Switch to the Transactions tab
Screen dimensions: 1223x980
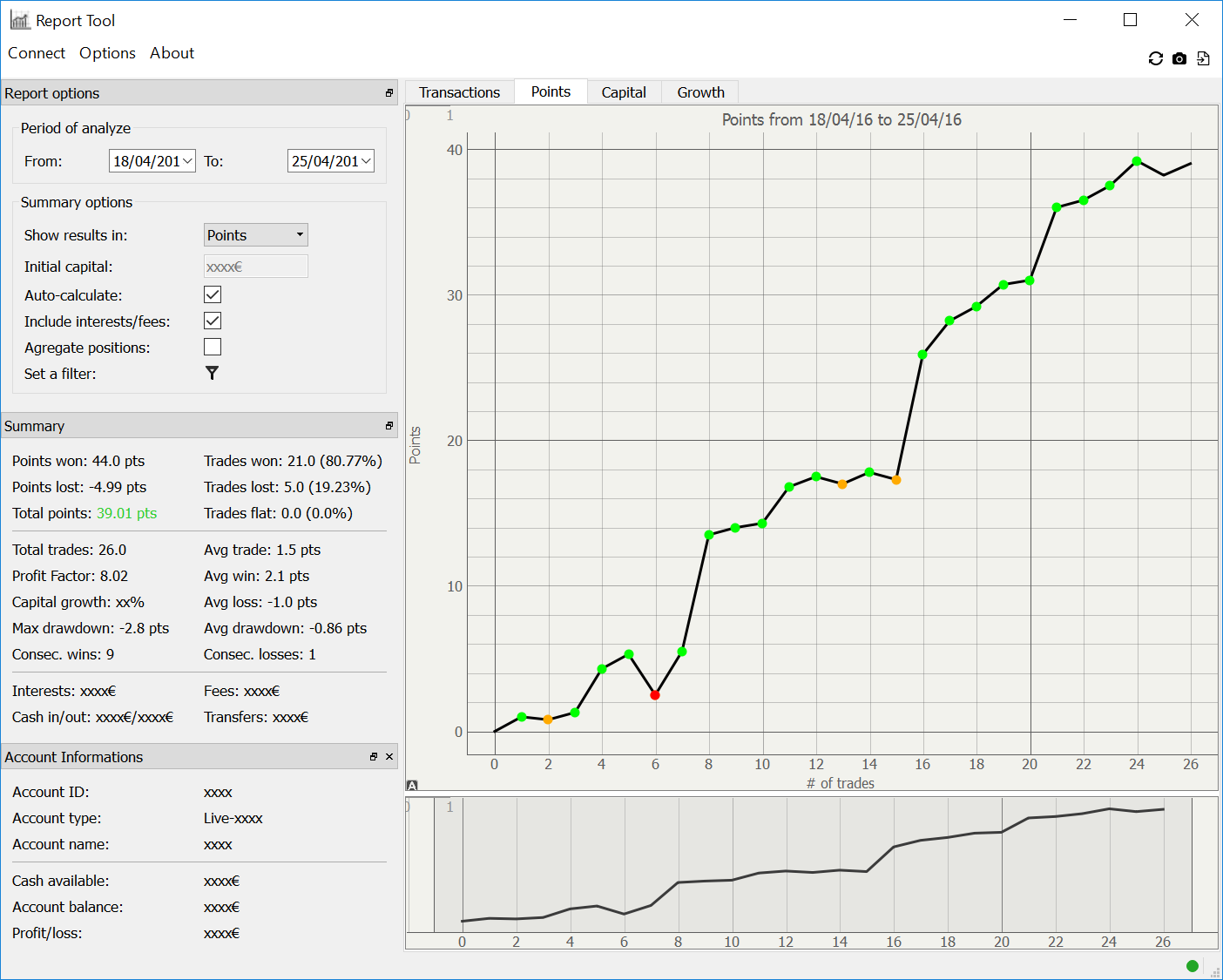pyautogui.click(x=459, y=92)
